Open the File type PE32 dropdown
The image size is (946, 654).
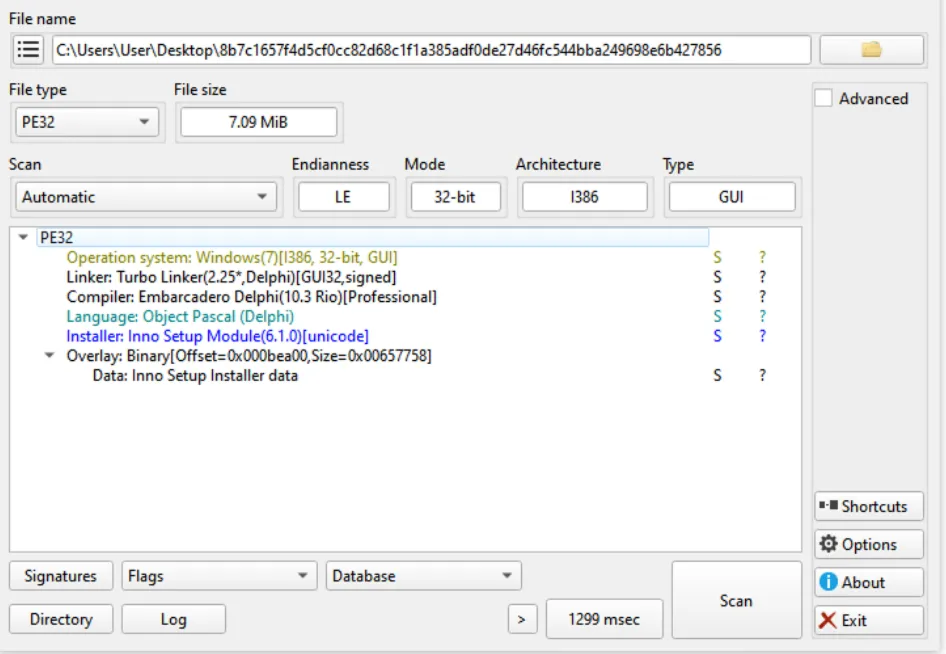click(x=87, y=122)
